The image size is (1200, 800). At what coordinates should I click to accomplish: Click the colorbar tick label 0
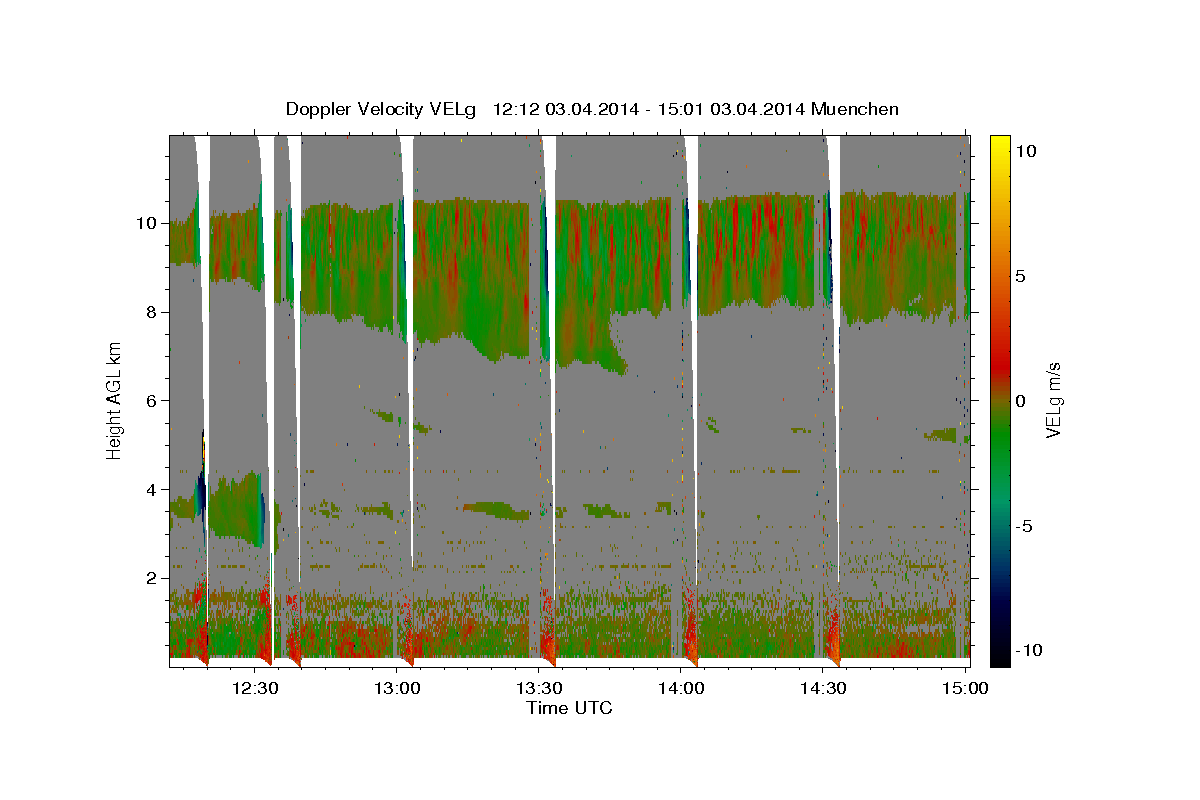pyautogui.click(x=1022, y=400)
